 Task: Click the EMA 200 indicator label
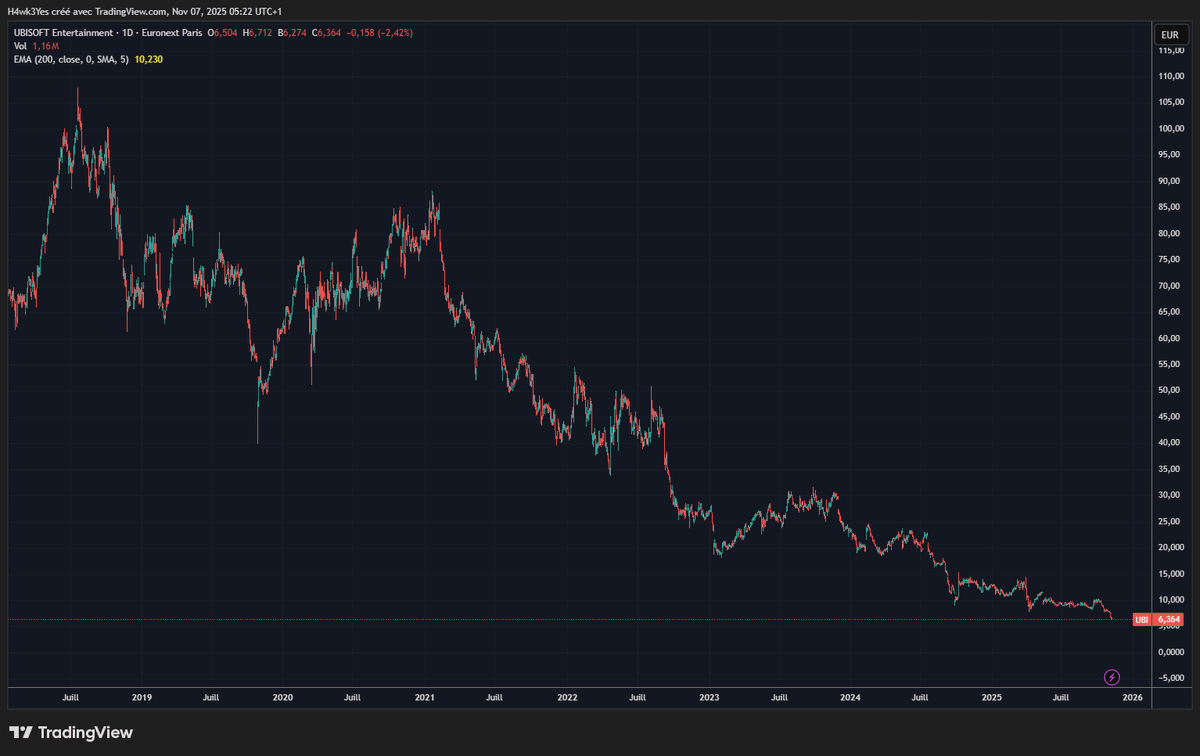pyautogui.click(x=69, y=59)
